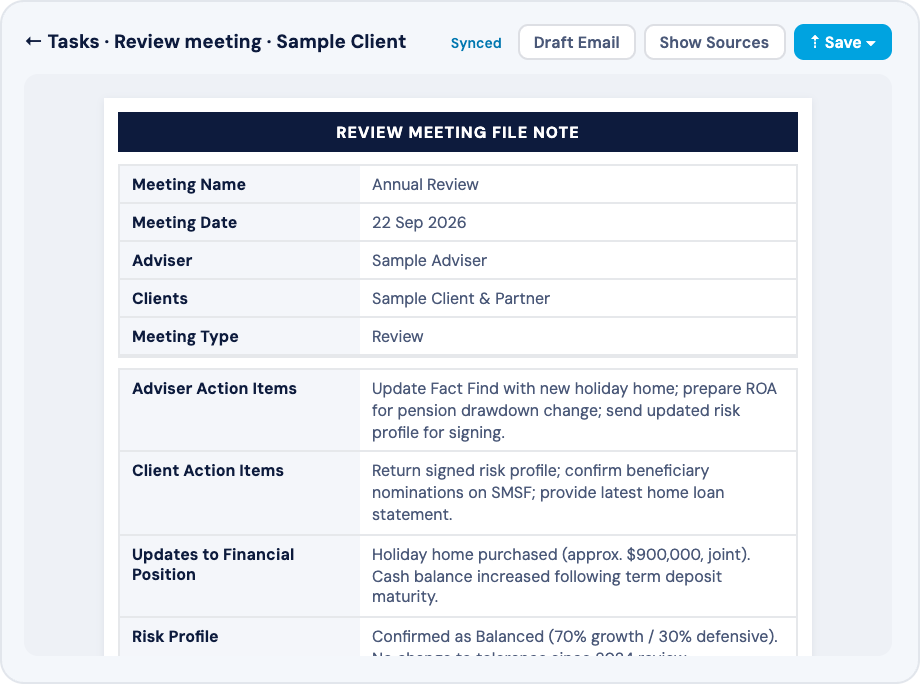Click the 'Update Fact Find' adviser action text
This screenshot has height=684, width=920.
574,410
